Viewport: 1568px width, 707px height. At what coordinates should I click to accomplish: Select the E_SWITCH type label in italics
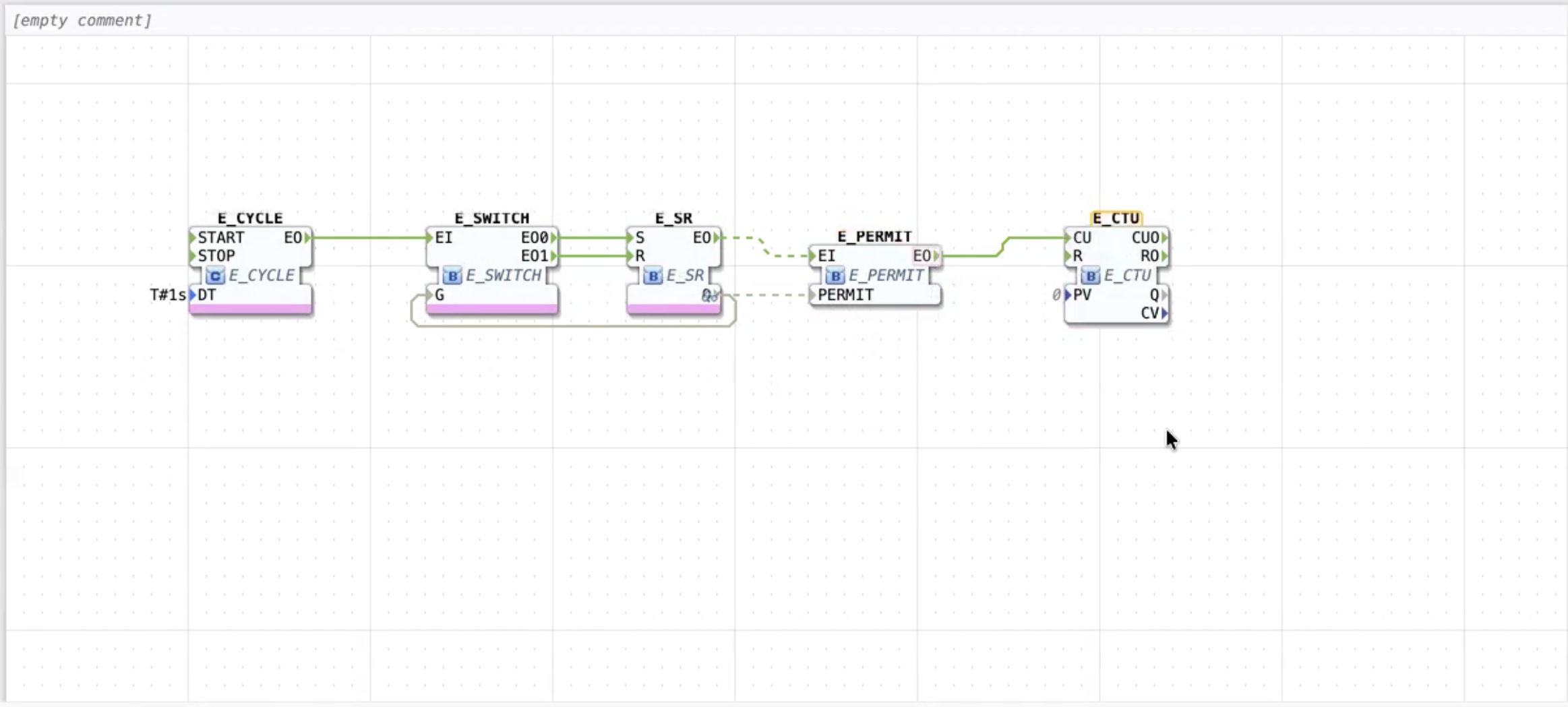coord(504,275)
